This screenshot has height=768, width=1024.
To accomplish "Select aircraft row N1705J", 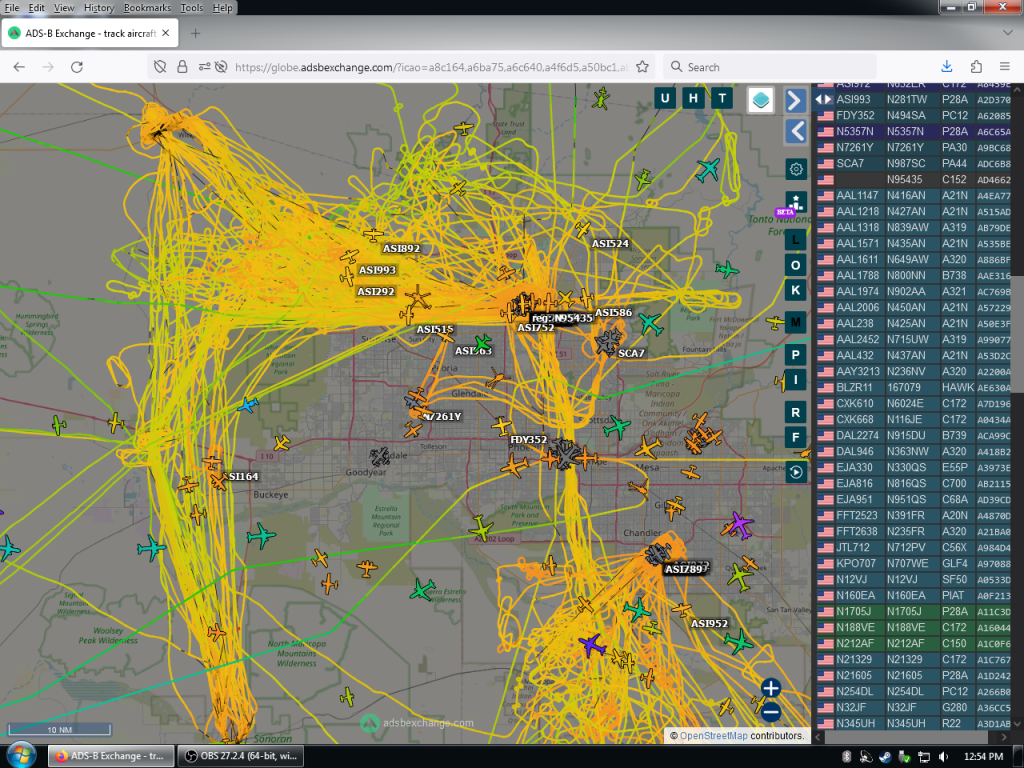I will 914,611.
